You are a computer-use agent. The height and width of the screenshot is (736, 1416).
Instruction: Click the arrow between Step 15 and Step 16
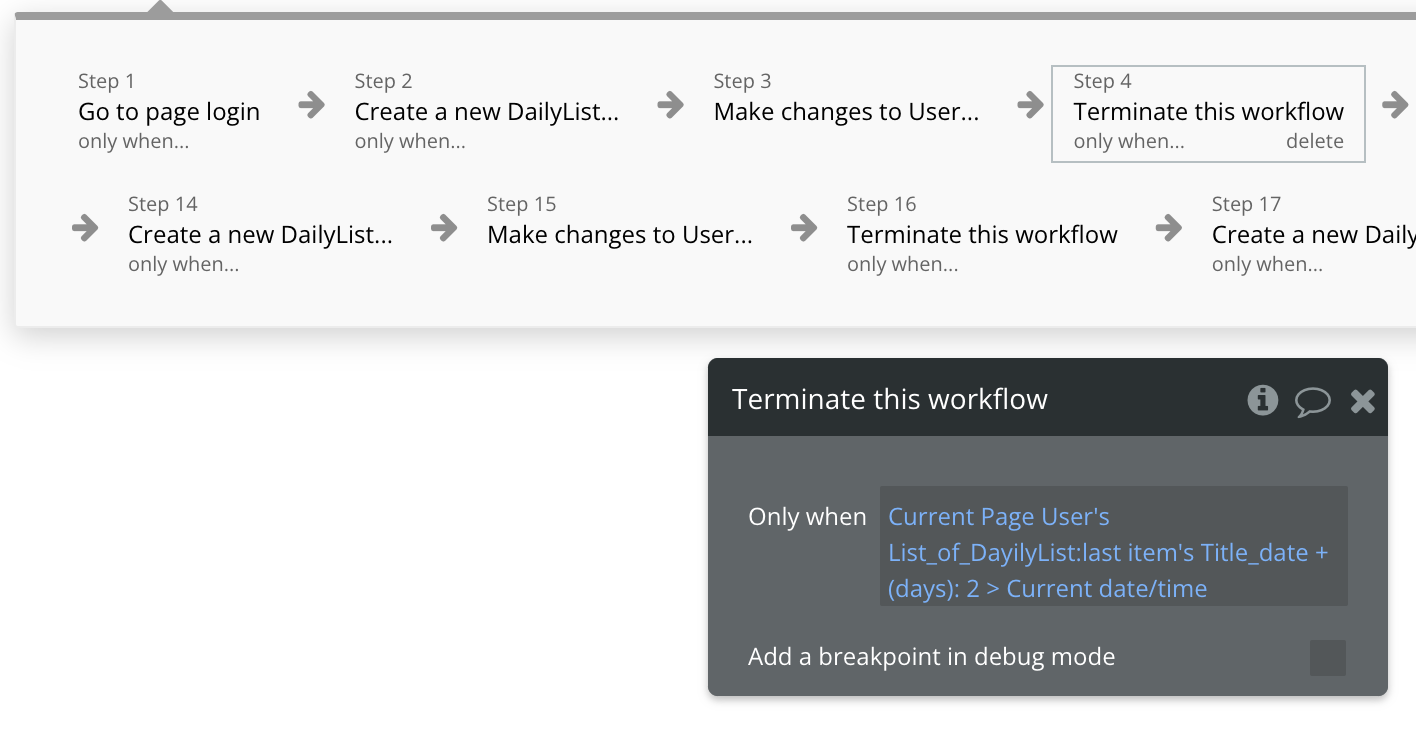point(804,228)
